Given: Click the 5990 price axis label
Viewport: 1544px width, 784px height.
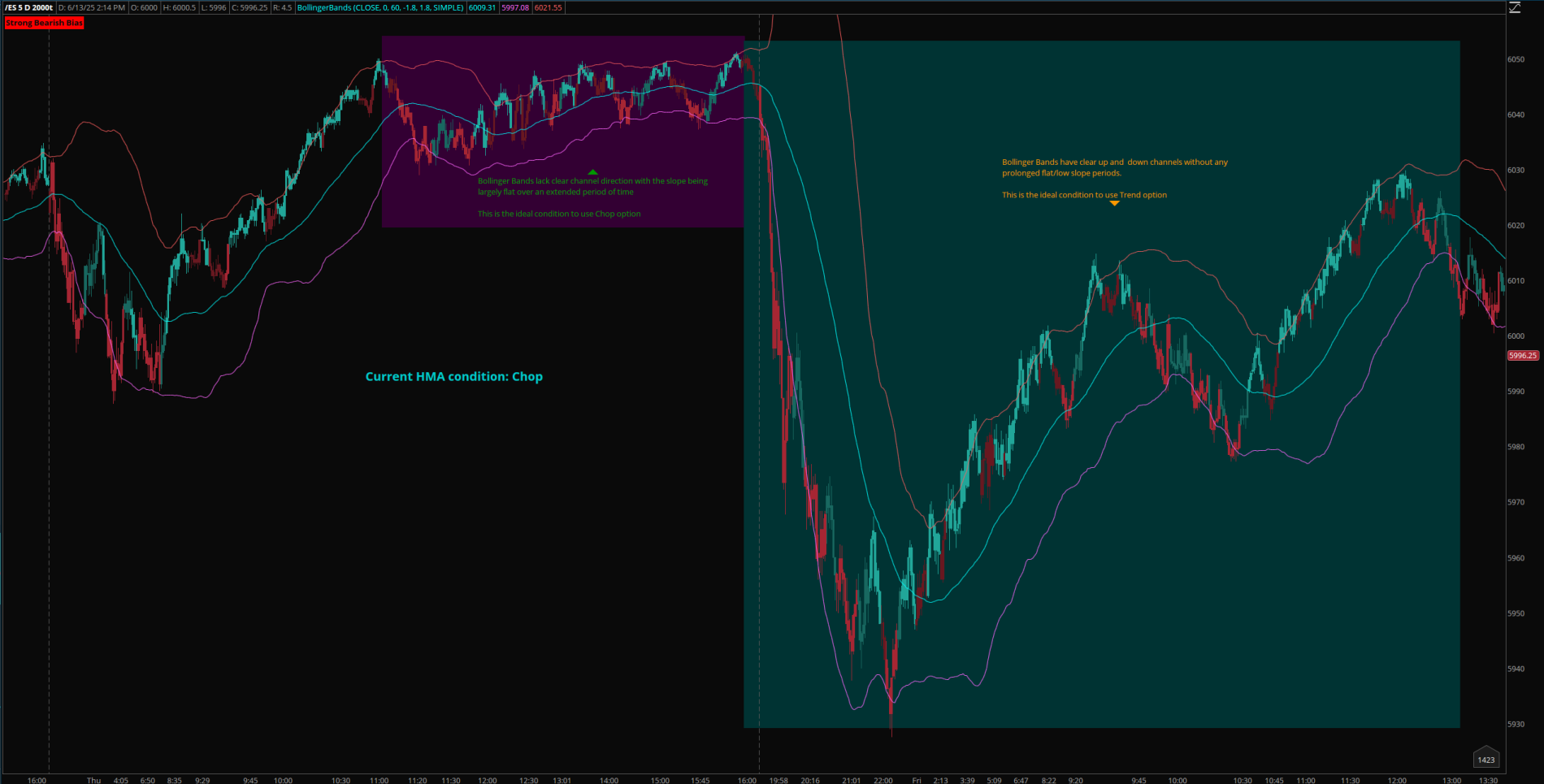Looking at the screenshot, I should (1516, 391).
